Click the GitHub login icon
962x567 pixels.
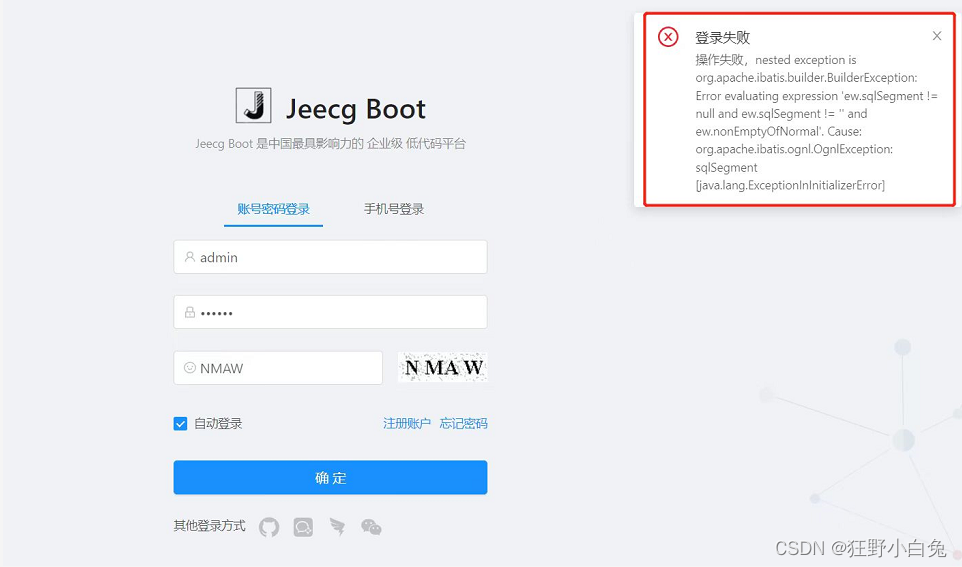269,527
